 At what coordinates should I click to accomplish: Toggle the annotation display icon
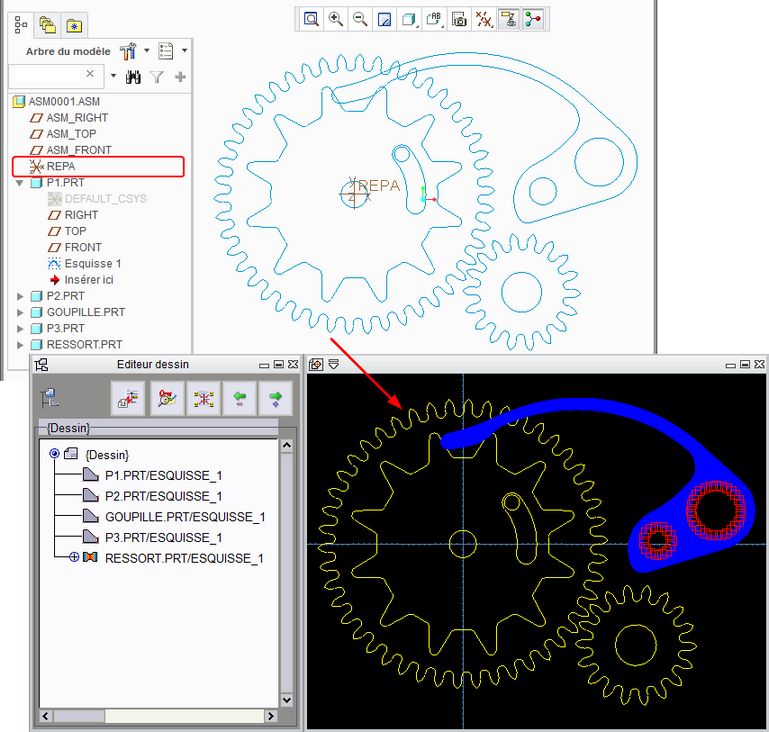tap(509, 20)
